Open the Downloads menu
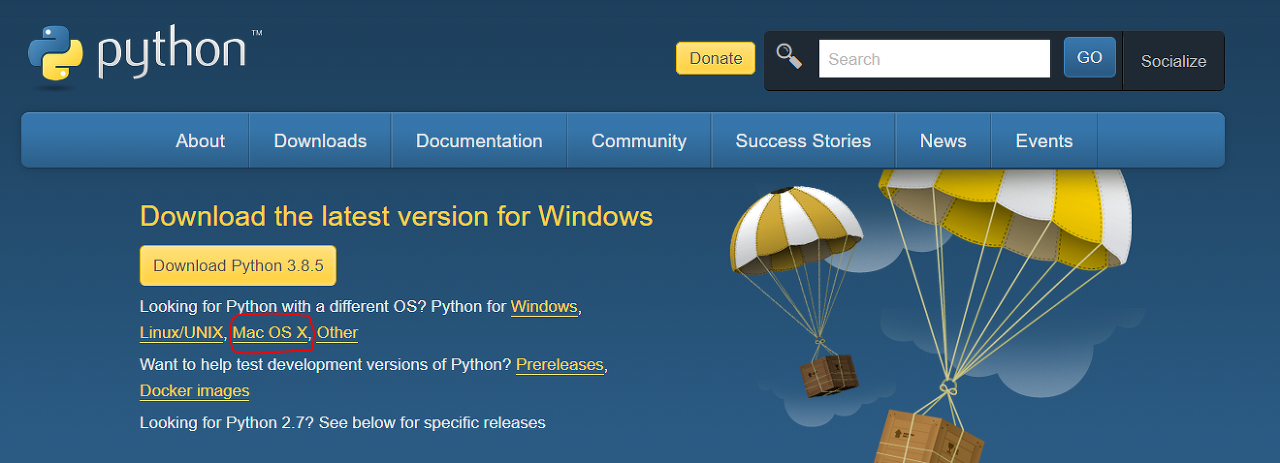Viewport: 1280px width, 463px height. pos(320,141)
